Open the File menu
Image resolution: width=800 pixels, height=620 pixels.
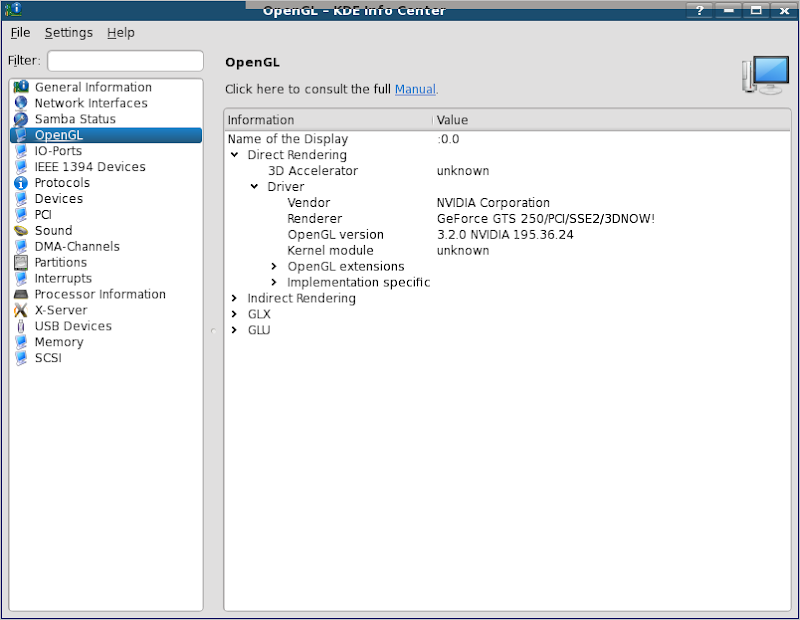(x=20, y=33)
